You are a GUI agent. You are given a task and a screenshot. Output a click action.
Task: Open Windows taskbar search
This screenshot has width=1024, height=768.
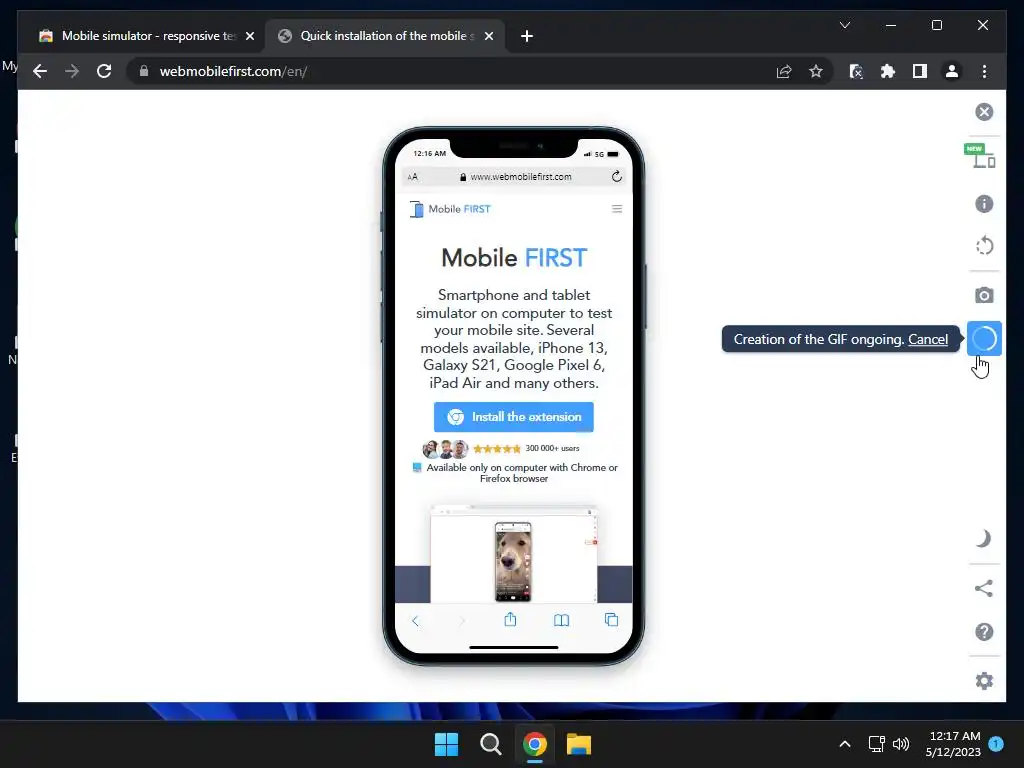click(x=490, y=744)
